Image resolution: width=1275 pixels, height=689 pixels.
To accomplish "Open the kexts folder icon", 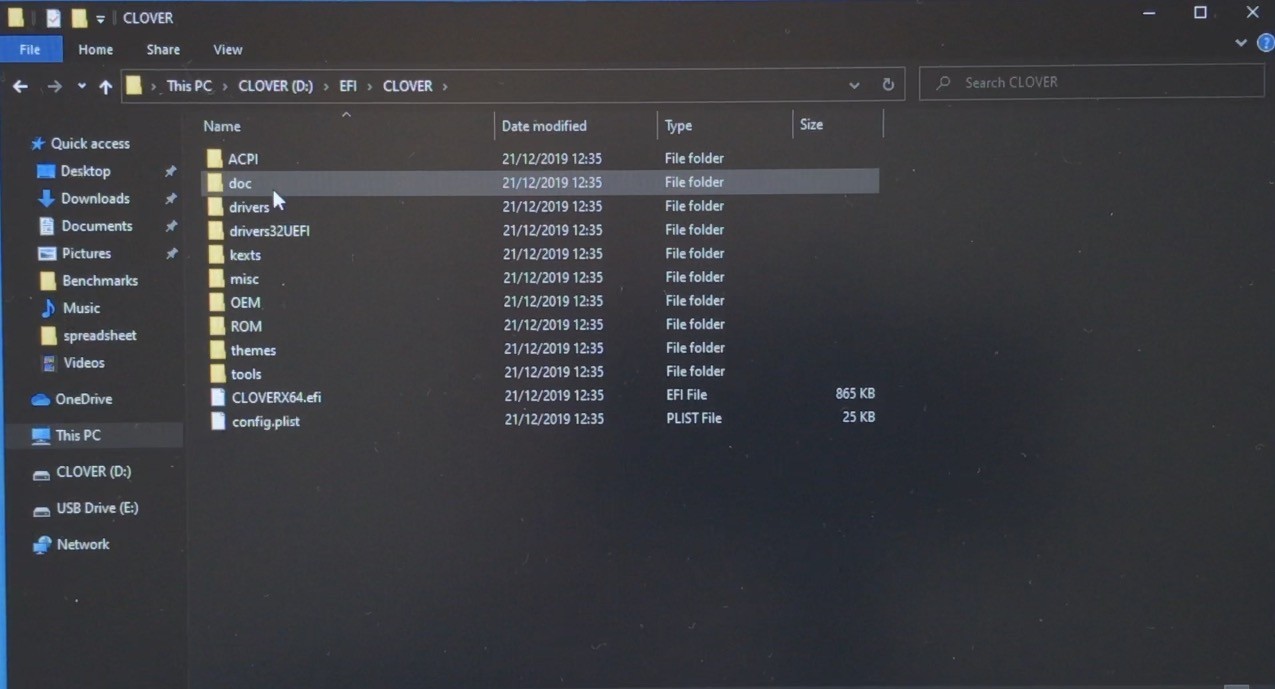I will coord(215,254).
